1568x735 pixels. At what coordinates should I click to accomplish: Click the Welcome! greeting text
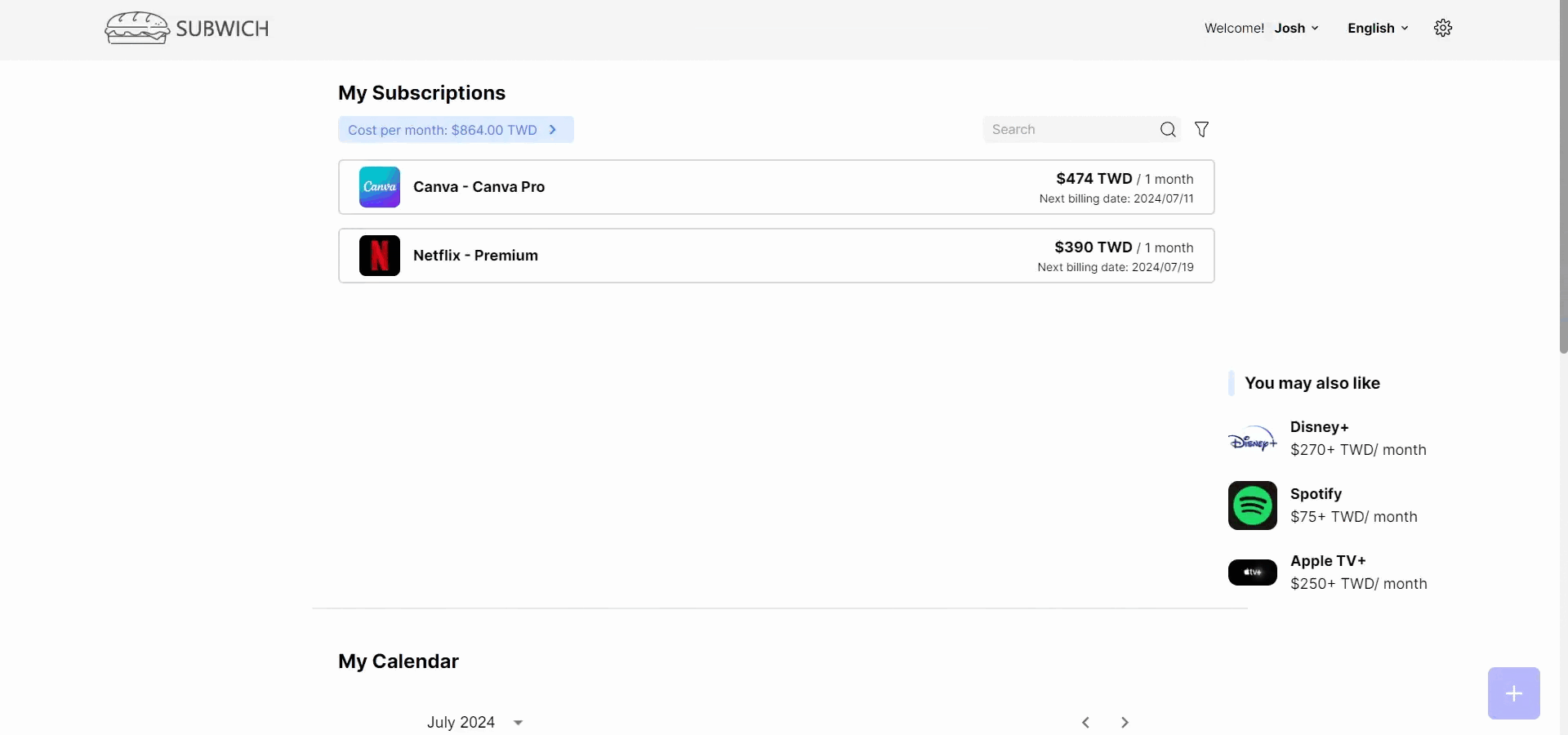pos(1234,28)
